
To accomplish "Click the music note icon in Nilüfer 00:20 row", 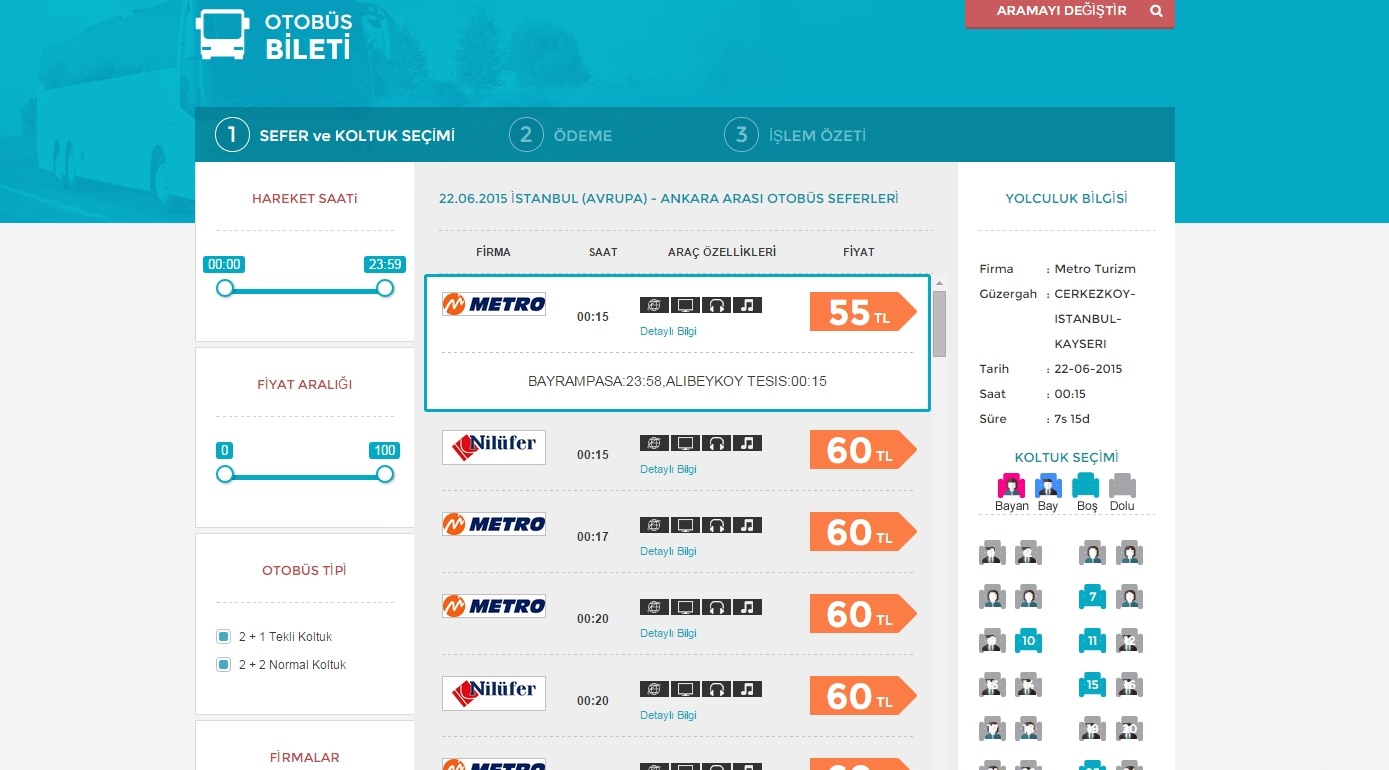I will coord(747,689).
